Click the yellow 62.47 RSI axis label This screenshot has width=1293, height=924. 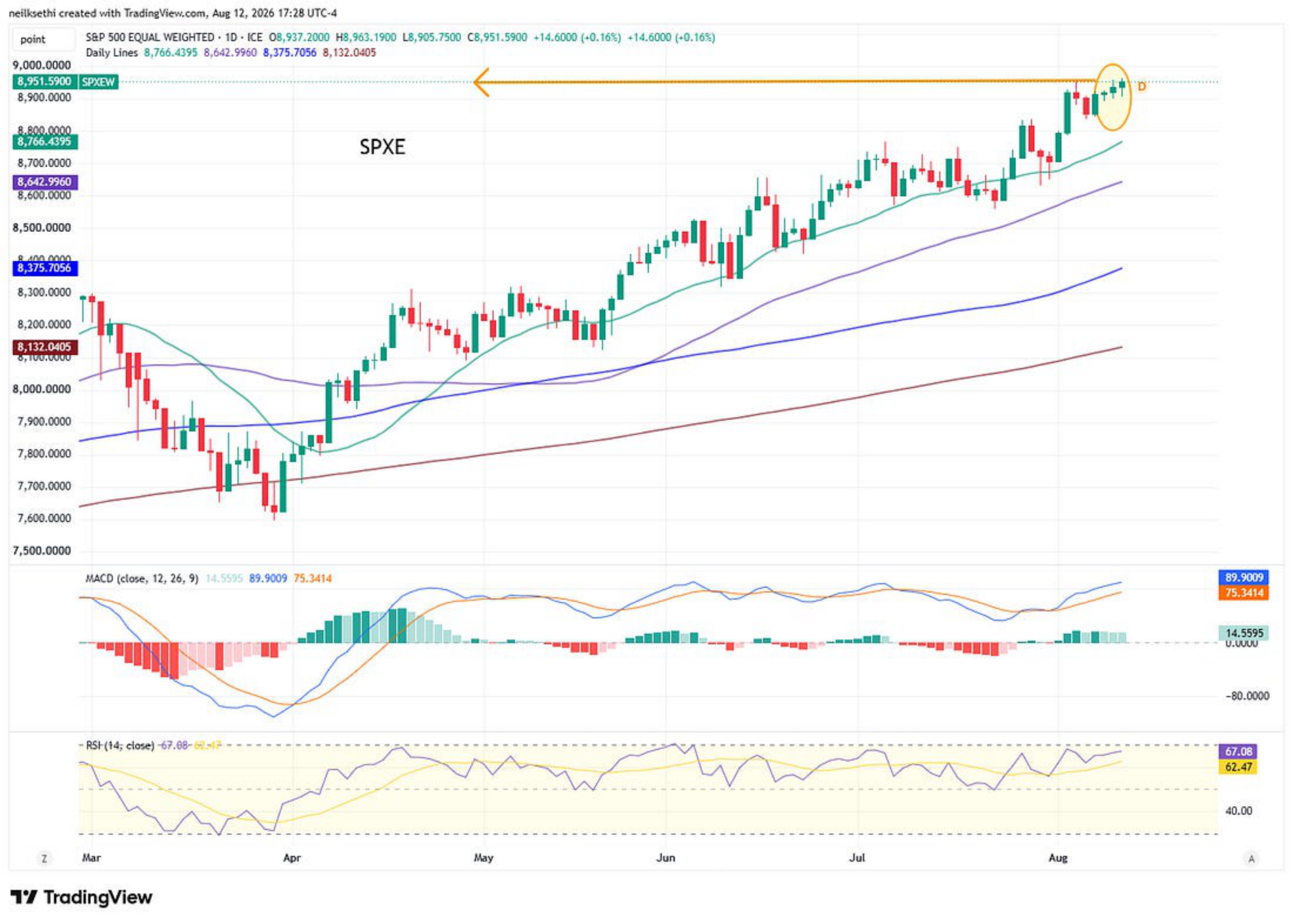pyautogui.click(x=1238, y=767)
